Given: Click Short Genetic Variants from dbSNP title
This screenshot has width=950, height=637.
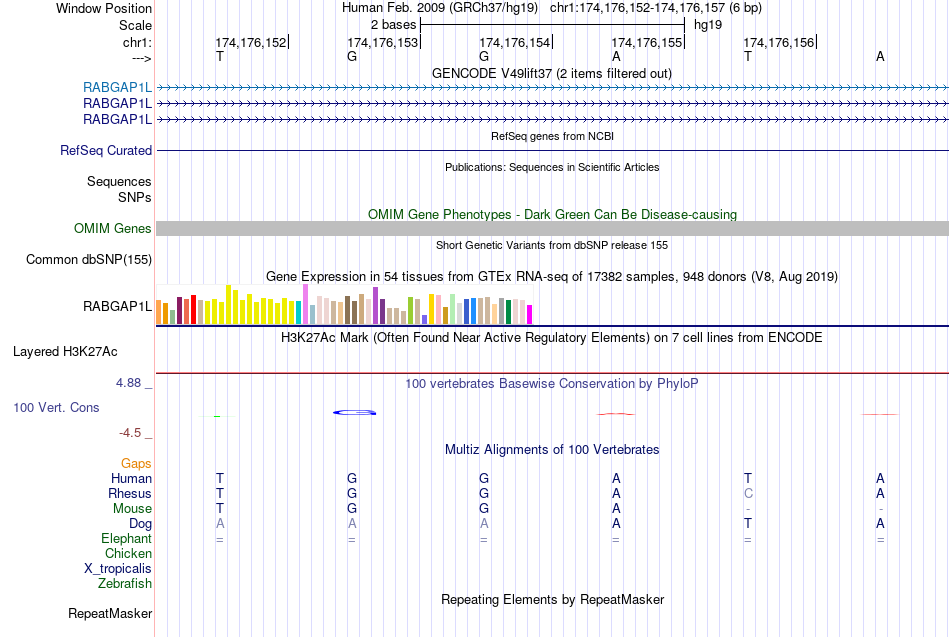Looking at the screenshot, I should point(552,245).
